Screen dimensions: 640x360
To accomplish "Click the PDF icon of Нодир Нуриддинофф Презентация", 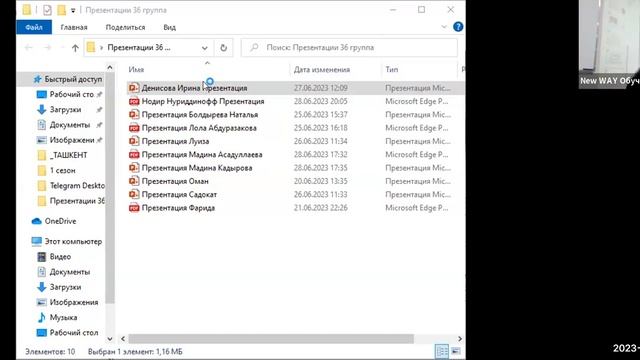I will coord(133,101).
